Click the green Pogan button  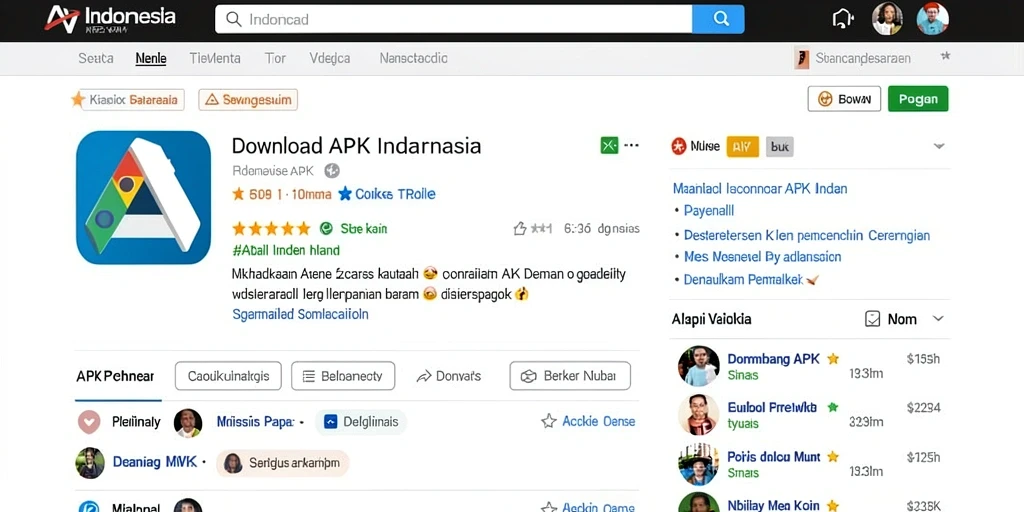[x=918, y=99]
